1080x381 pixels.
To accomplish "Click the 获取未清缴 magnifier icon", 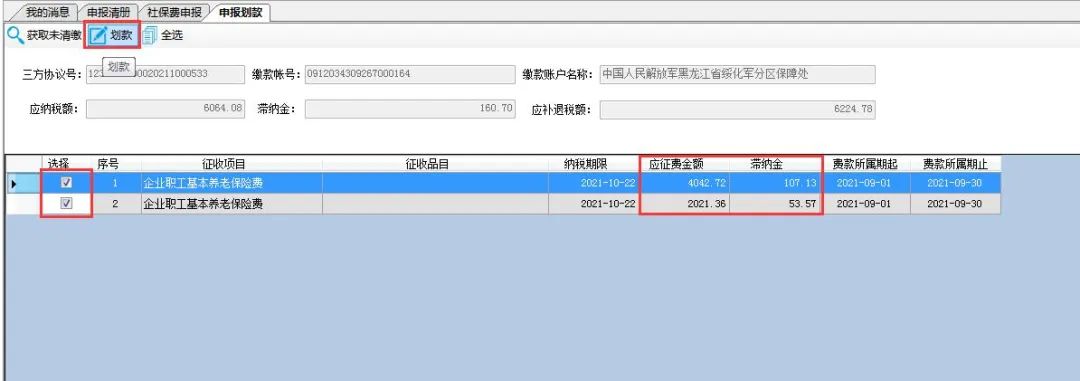I will 14,35.
